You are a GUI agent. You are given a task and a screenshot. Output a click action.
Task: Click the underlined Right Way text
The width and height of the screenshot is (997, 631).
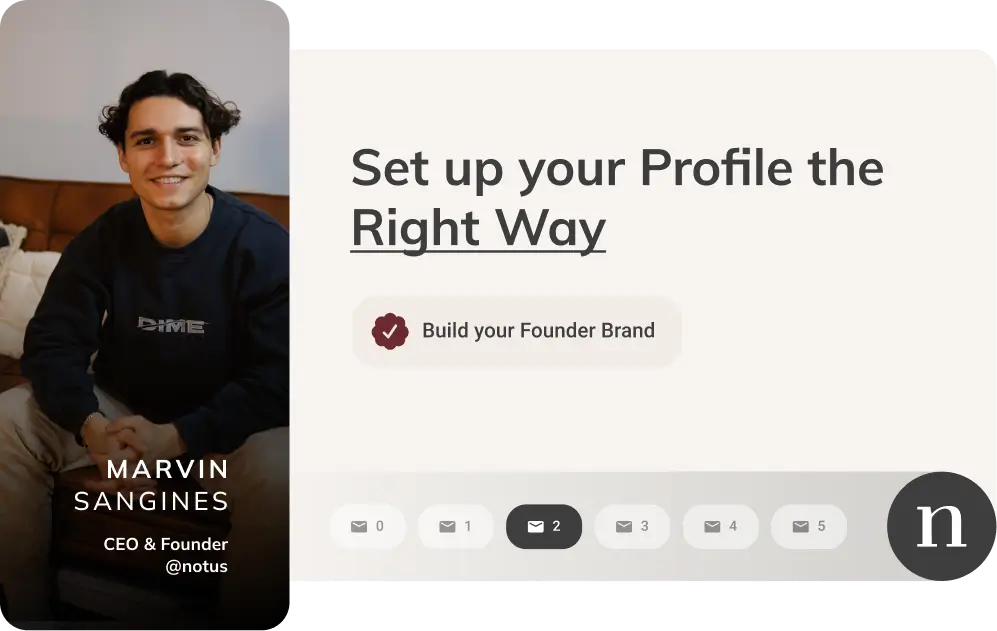478,230
